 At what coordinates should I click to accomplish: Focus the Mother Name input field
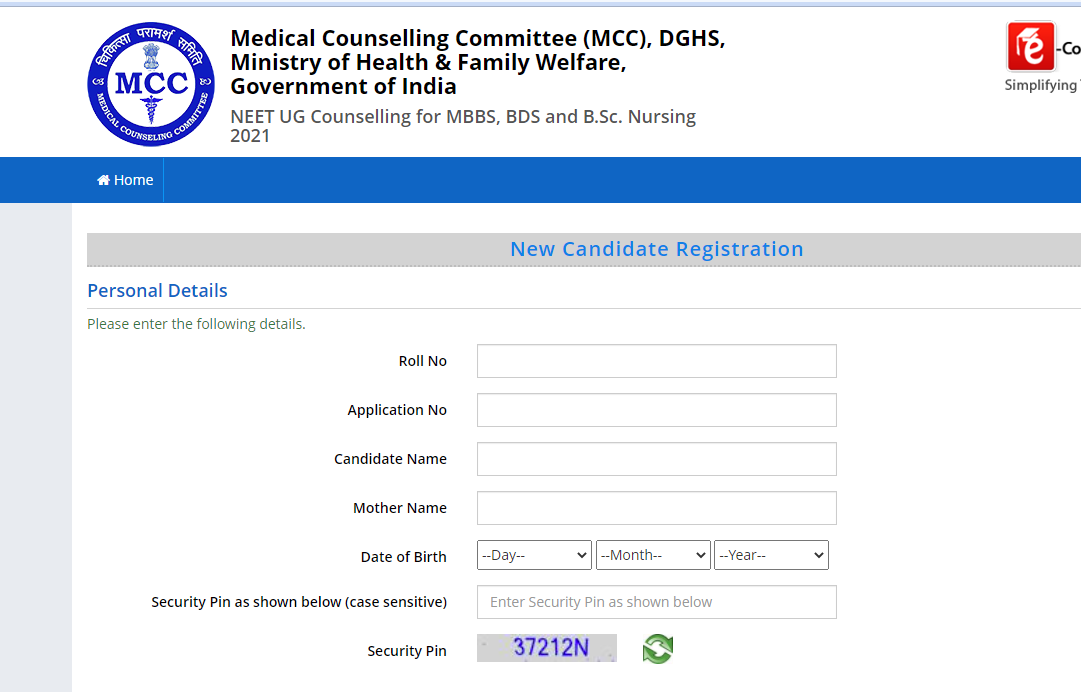[656, 508]
